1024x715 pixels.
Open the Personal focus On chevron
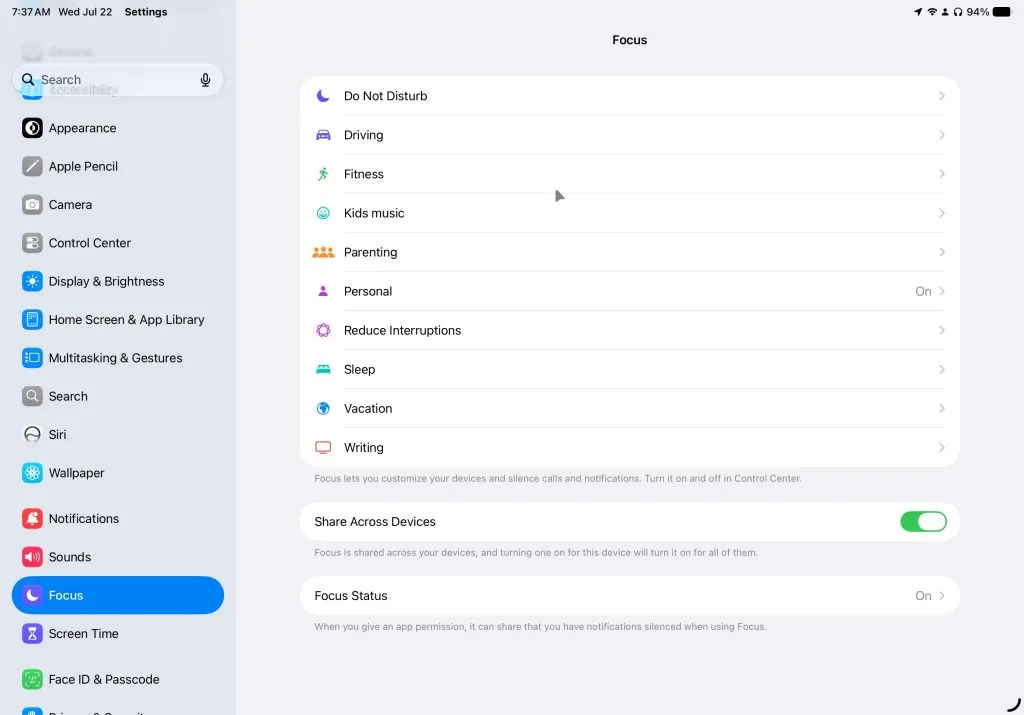tap(942, 291)
